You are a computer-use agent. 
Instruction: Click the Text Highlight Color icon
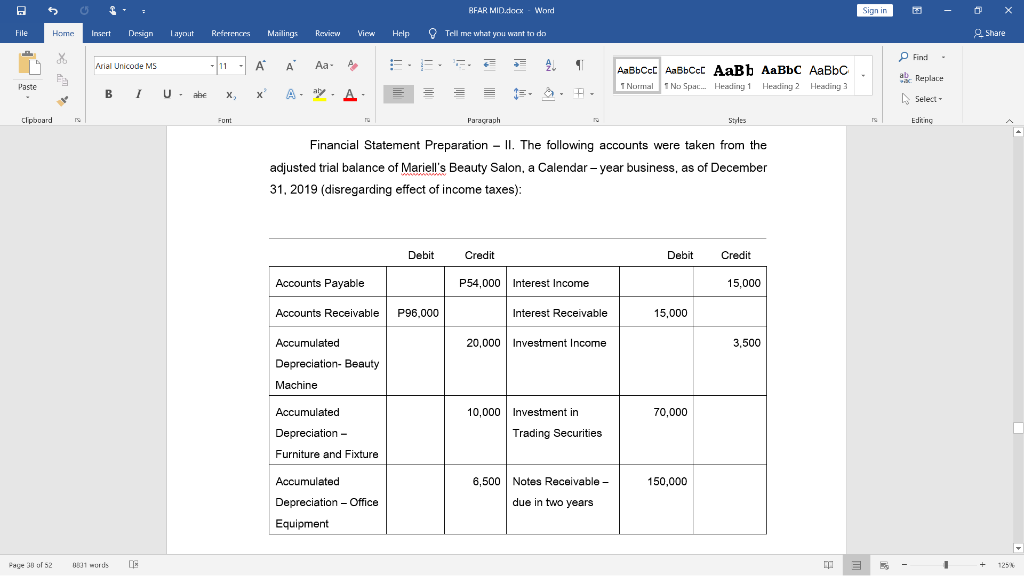[321, 94]
